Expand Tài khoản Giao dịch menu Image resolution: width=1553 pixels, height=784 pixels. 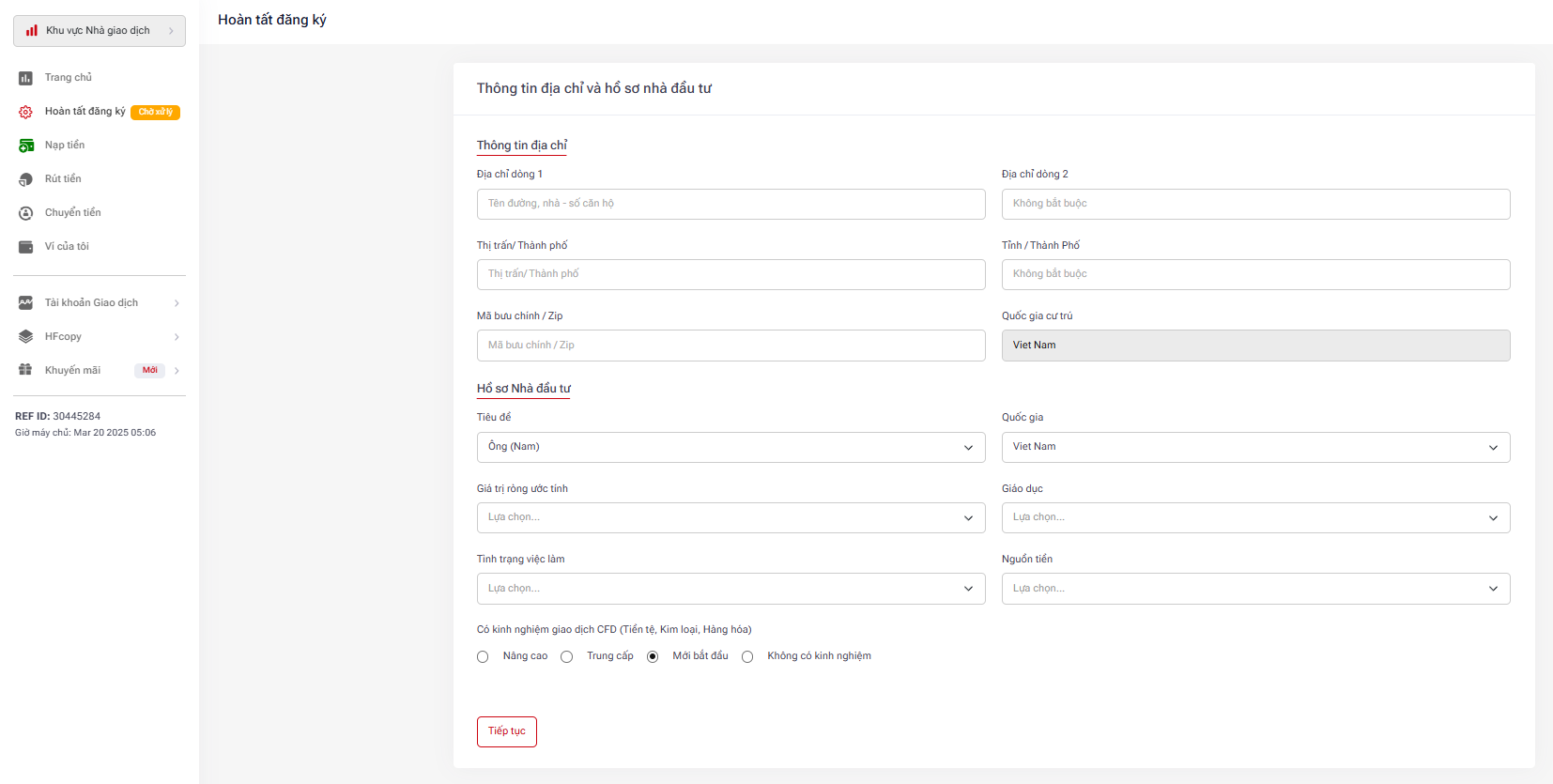coord(99,303)
